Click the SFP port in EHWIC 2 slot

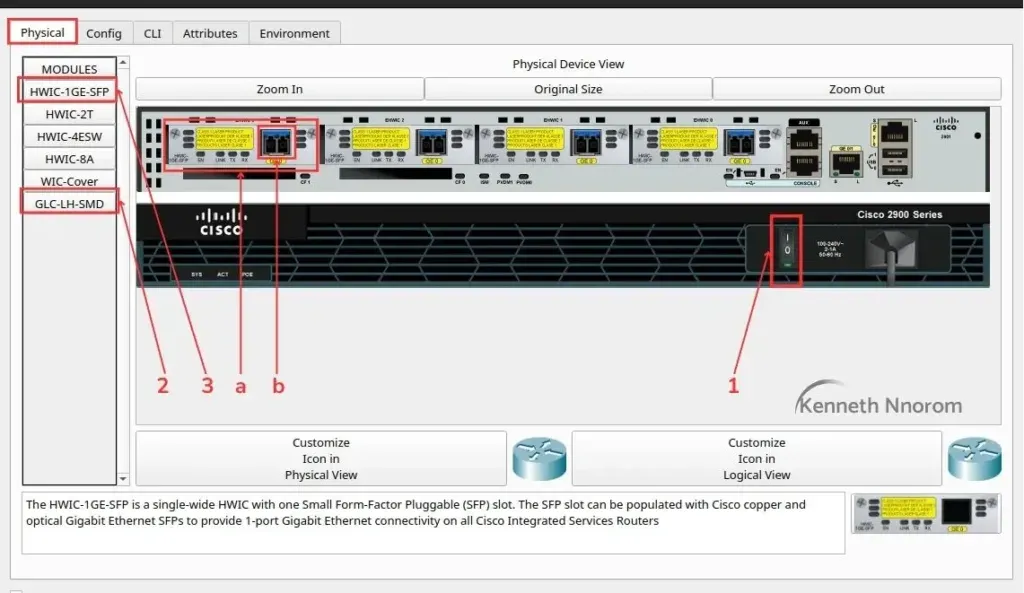(x=432, y=142)
